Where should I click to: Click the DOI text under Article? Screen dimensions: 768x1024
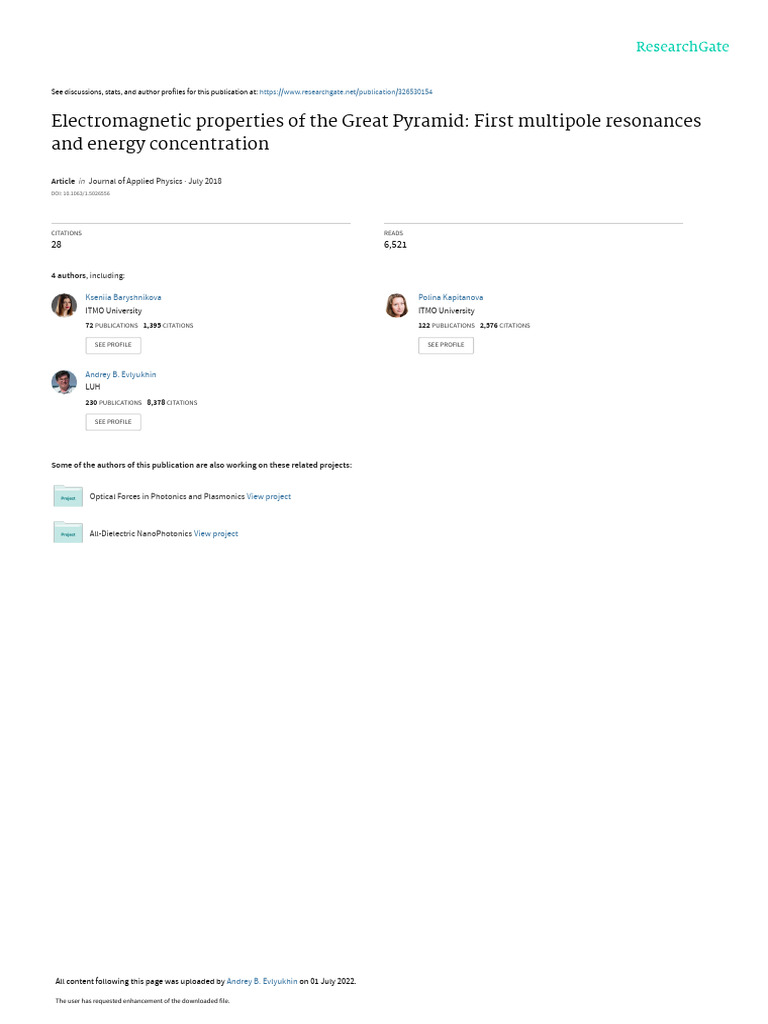[x=81, y=193]
